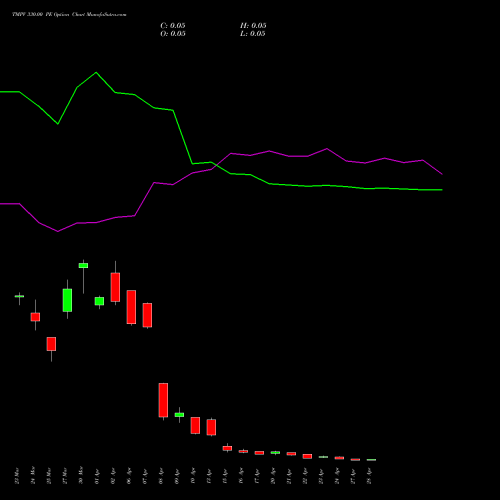
Task: Click the '01 Apr' date axis label
Action: click(x=97, y=476)
